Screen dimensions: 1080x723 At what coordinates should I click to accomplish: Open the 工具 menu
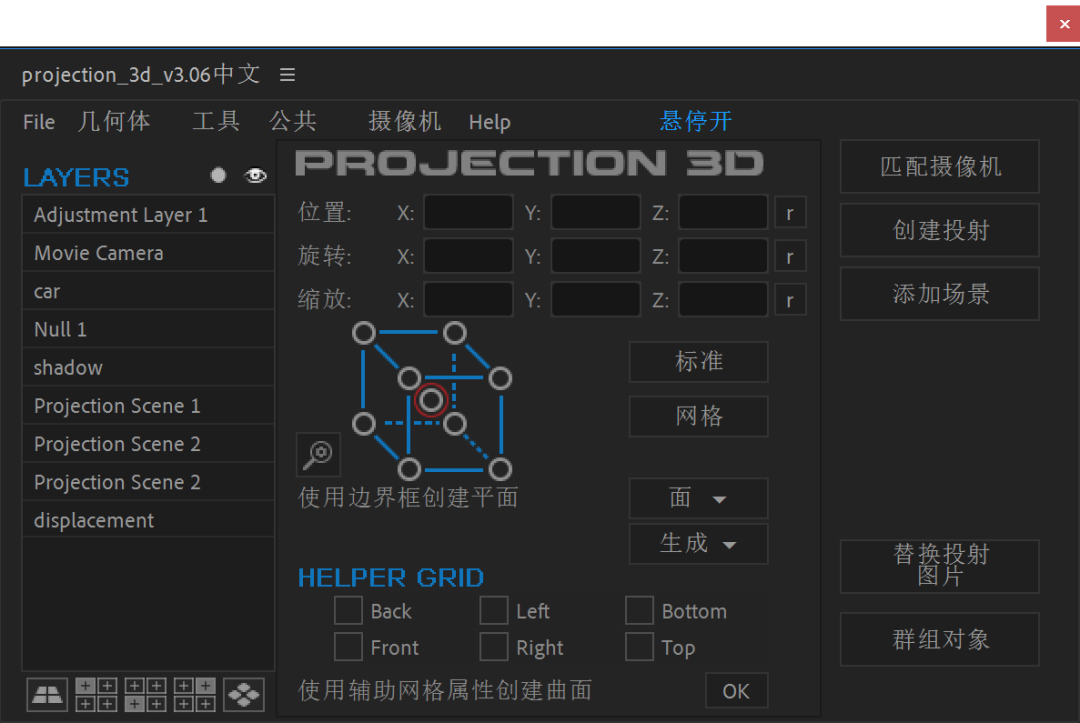216,121
